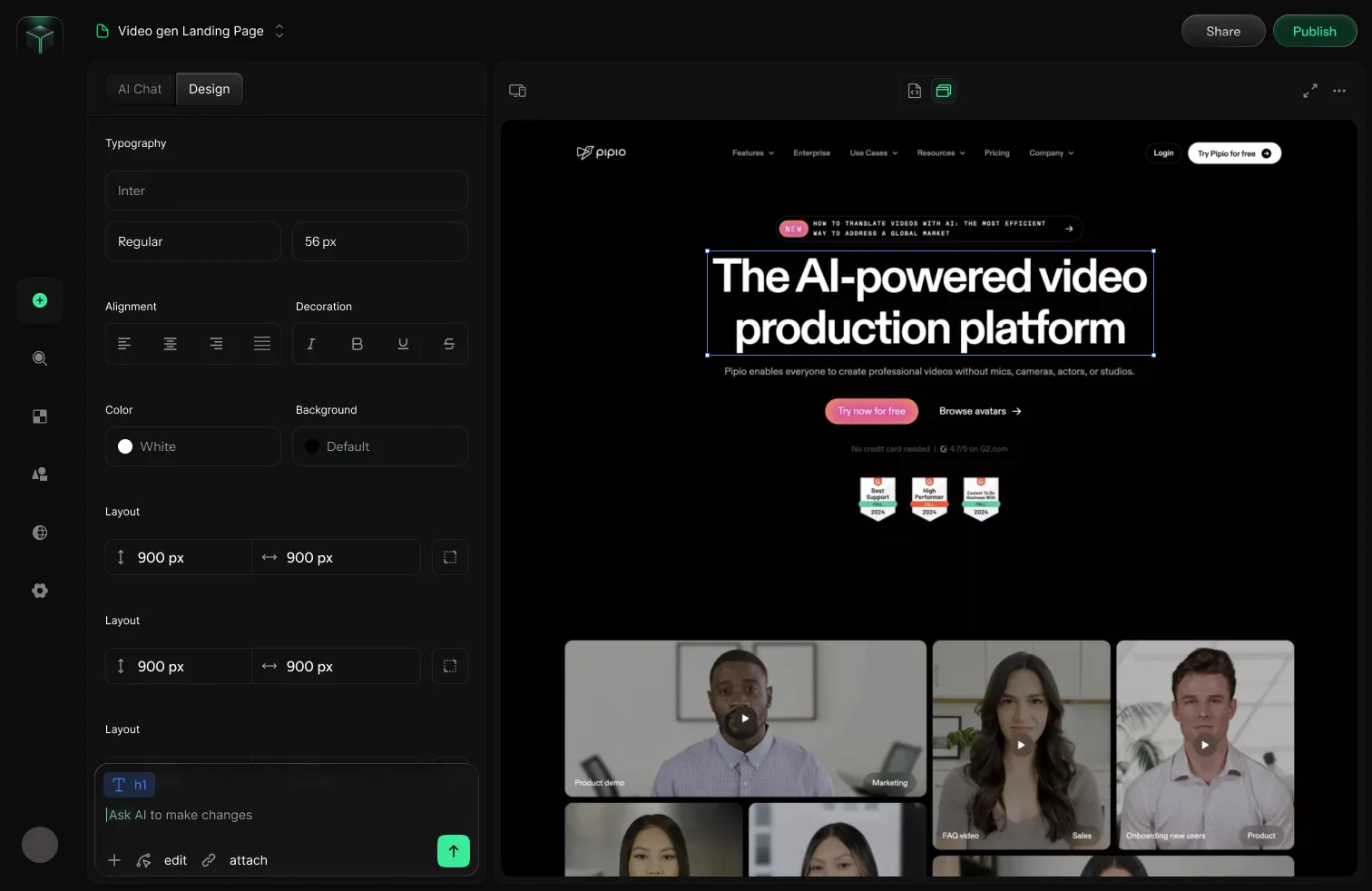Open the Inter font family dropdown

(x=287, y=191)
